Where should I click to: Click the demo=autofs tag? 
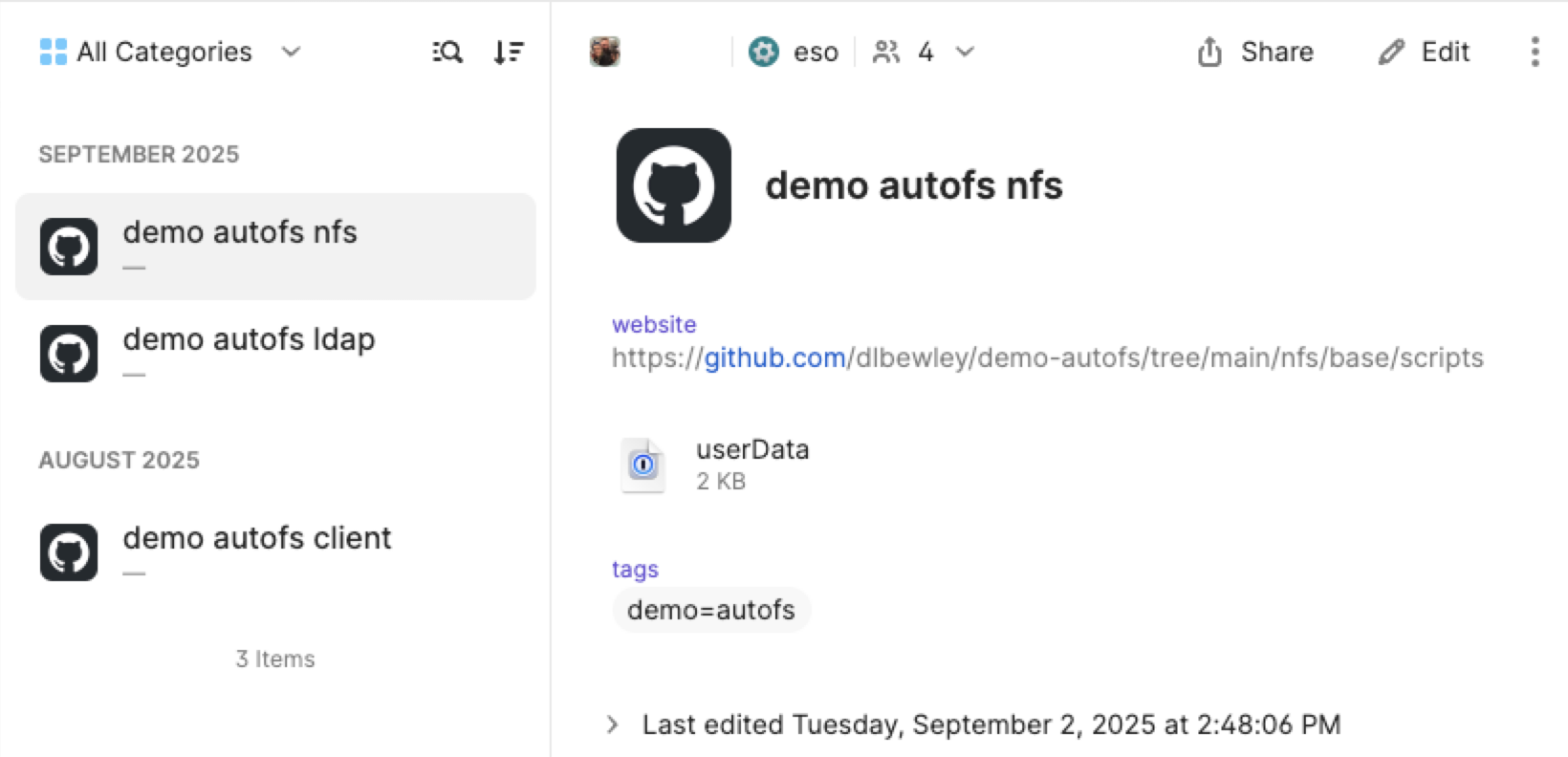pyautogui.click(x=710, y=610)
